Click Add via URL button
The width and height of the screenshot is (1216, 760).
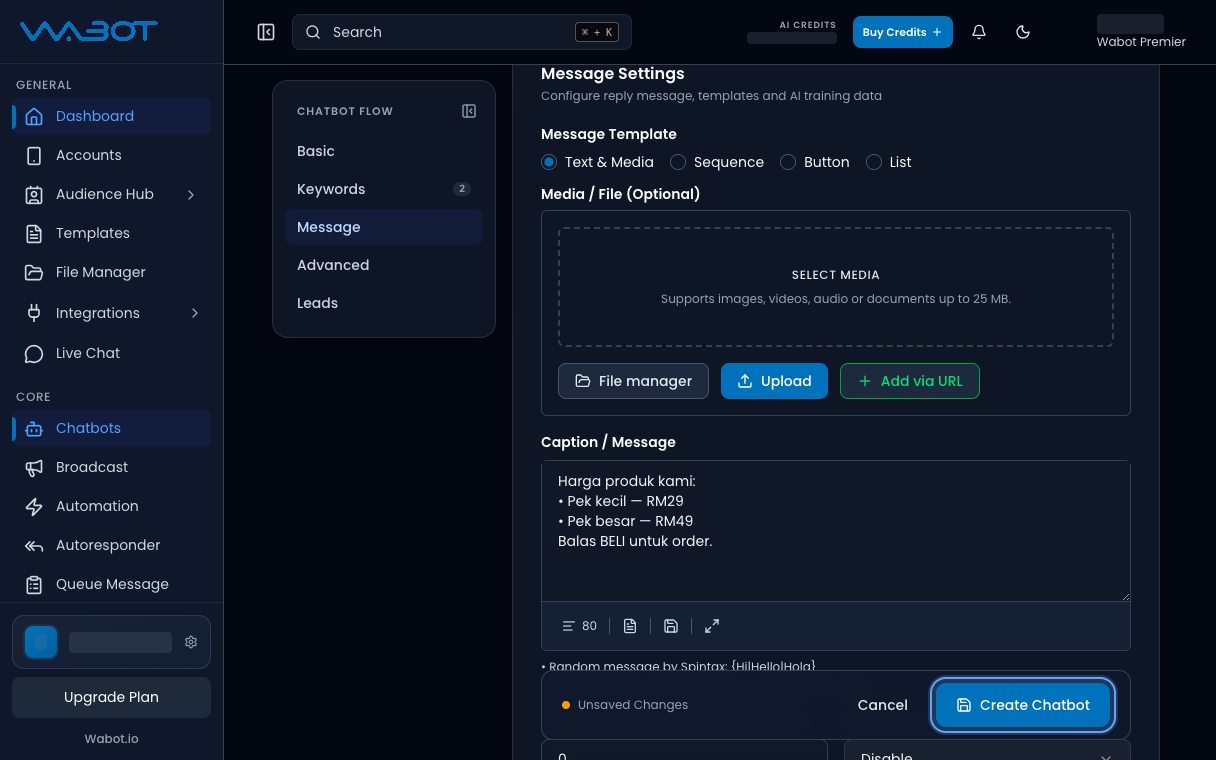pyautogui.click(x=909, y=381)
